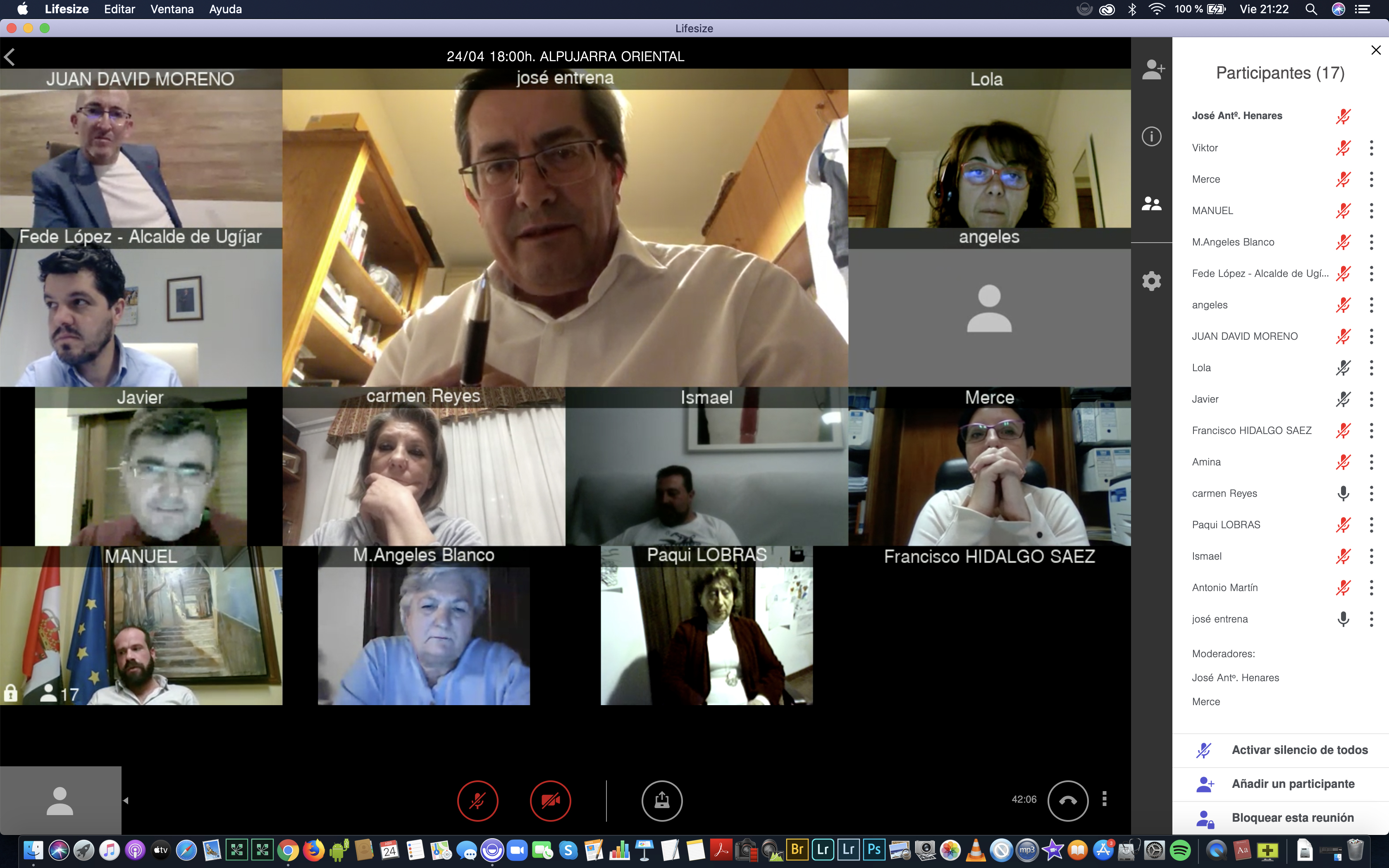
Task: Open options menu for Lola
Action: tap(1371, 368)
